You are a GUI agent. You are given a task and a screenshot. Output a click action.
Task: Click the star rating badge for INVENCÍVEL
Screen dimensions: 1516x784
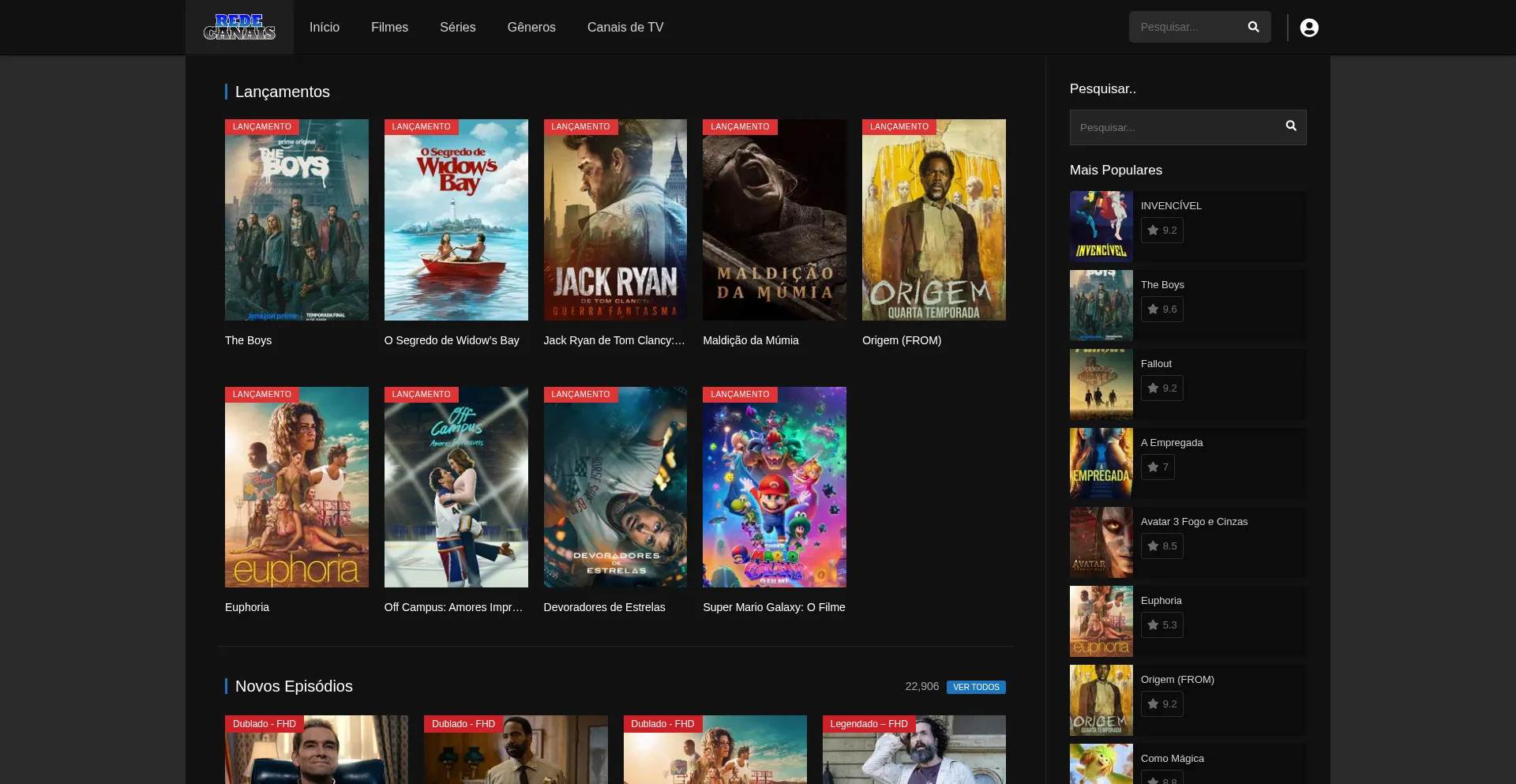click(1162, 231)
